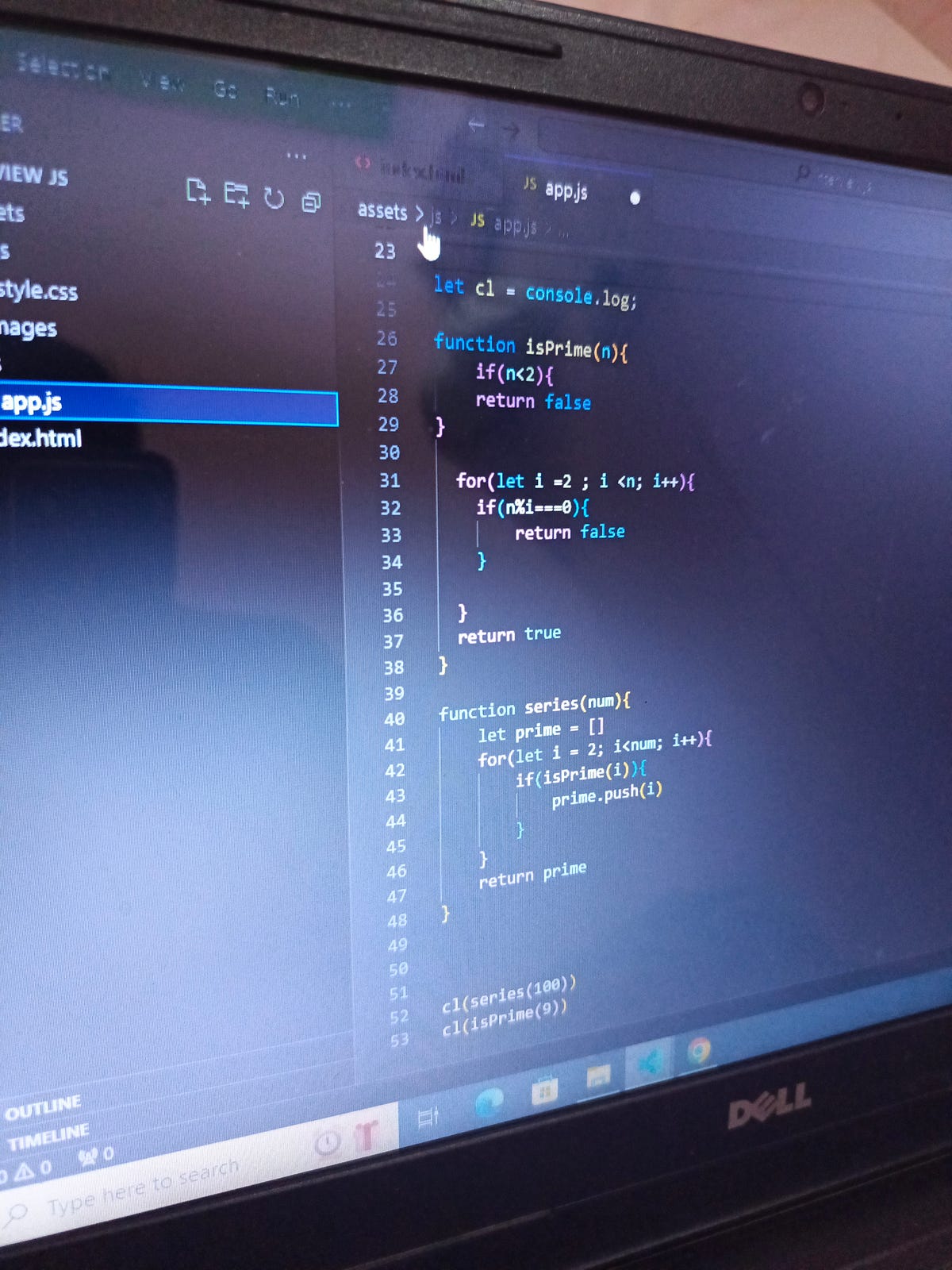Viewport: 952px width, 1270px height.
Task: Refresh the Explorer file list
Action: (274, 198)
